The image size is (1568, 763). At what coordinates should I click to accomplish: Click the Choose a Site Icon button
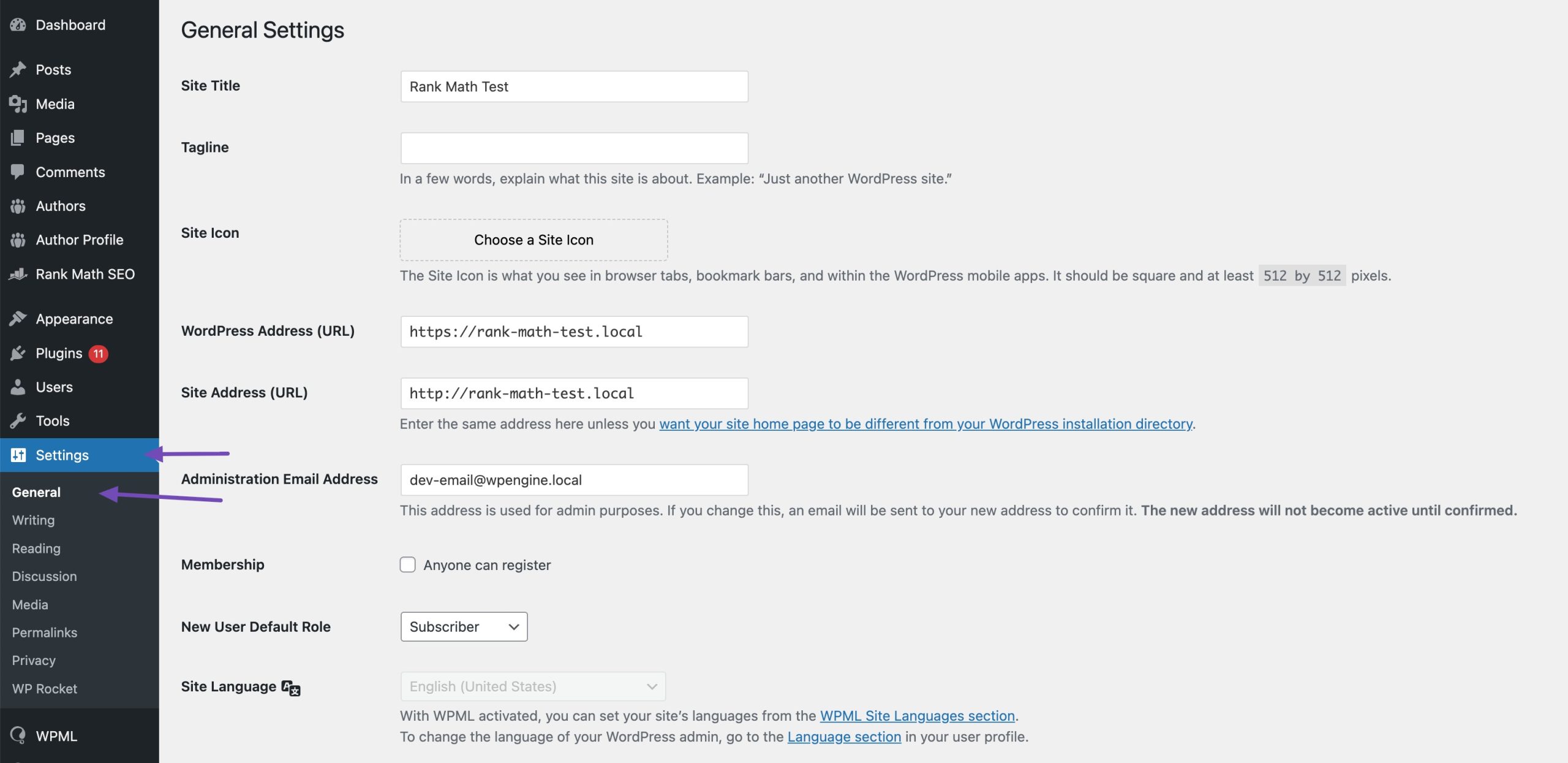point(533,240)
